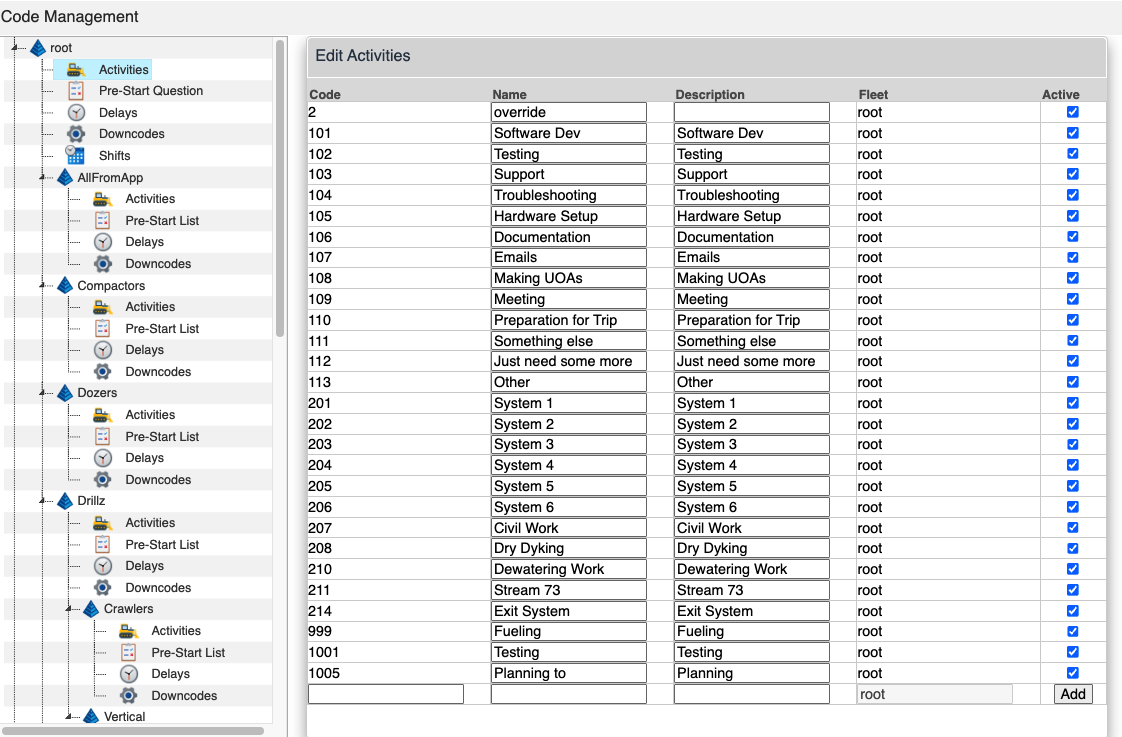Click the blue pyramid icon for Dozers
Image resolution: width=1122 pixels, height=737 pixels.
(x=65, y=392)
